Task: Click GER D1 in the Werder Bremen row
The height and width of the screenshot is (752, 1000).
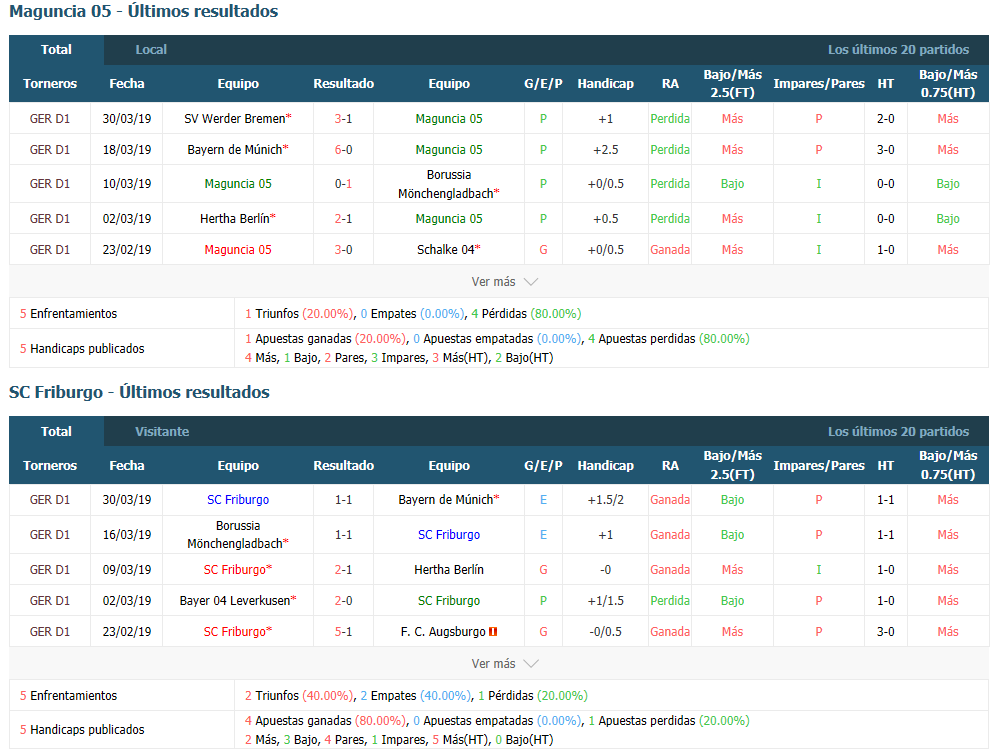Action: 50,119
